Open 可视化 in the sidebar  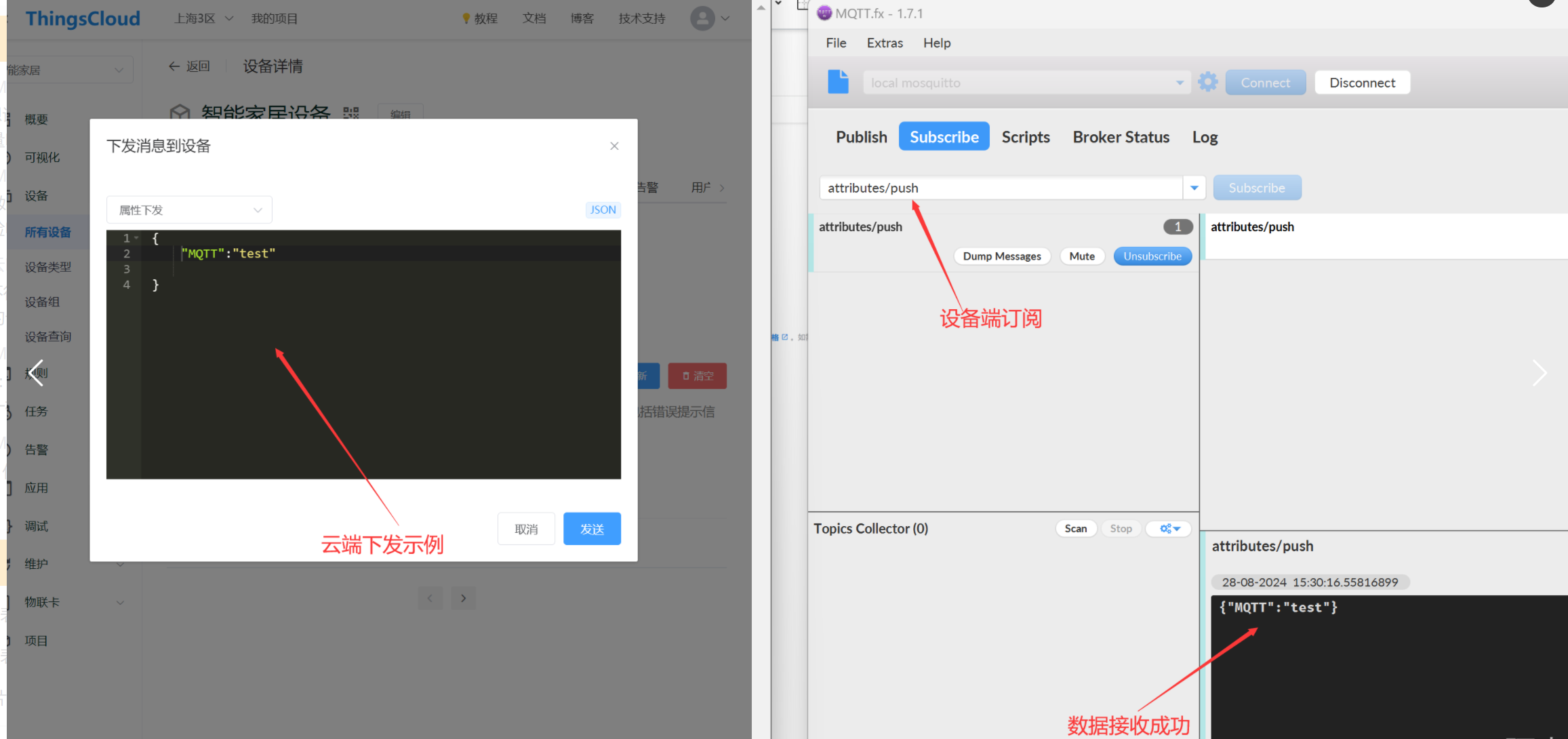[x=42, y=157]
